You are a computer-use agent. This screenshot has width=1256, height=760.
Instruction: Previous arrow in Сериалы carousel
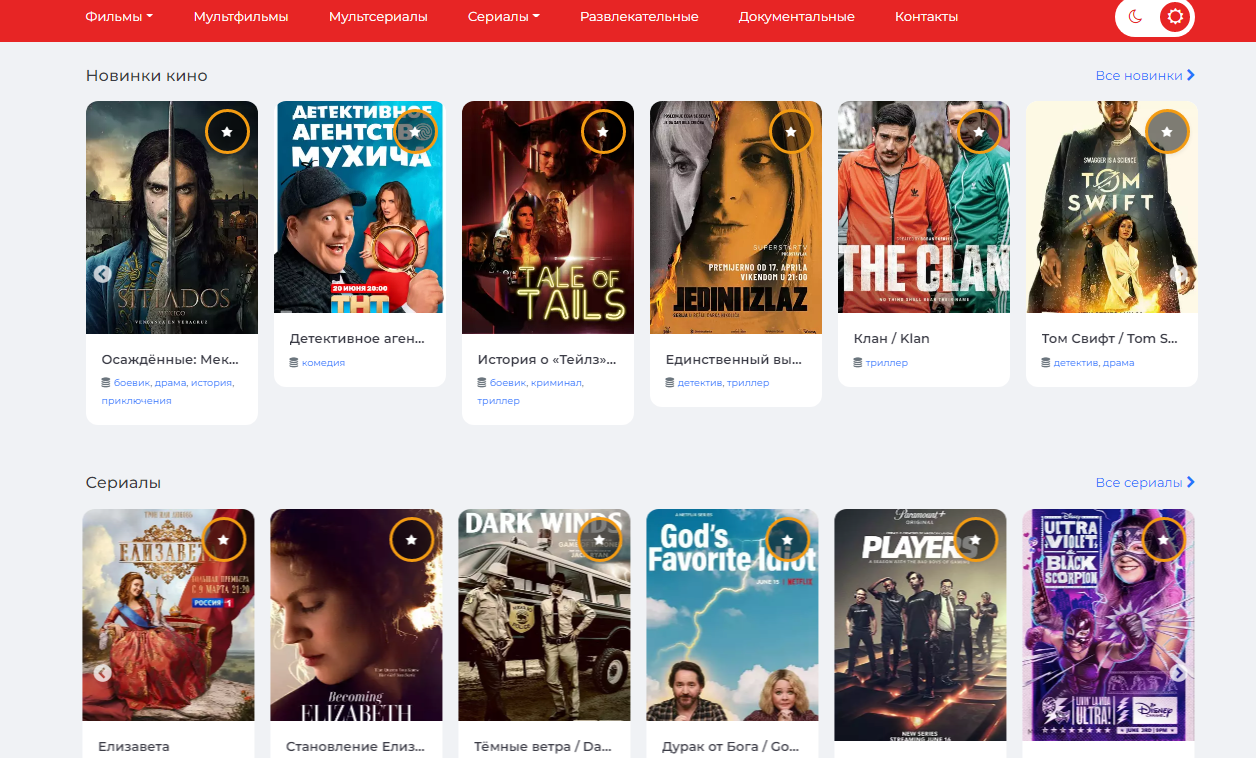[102, 673]
